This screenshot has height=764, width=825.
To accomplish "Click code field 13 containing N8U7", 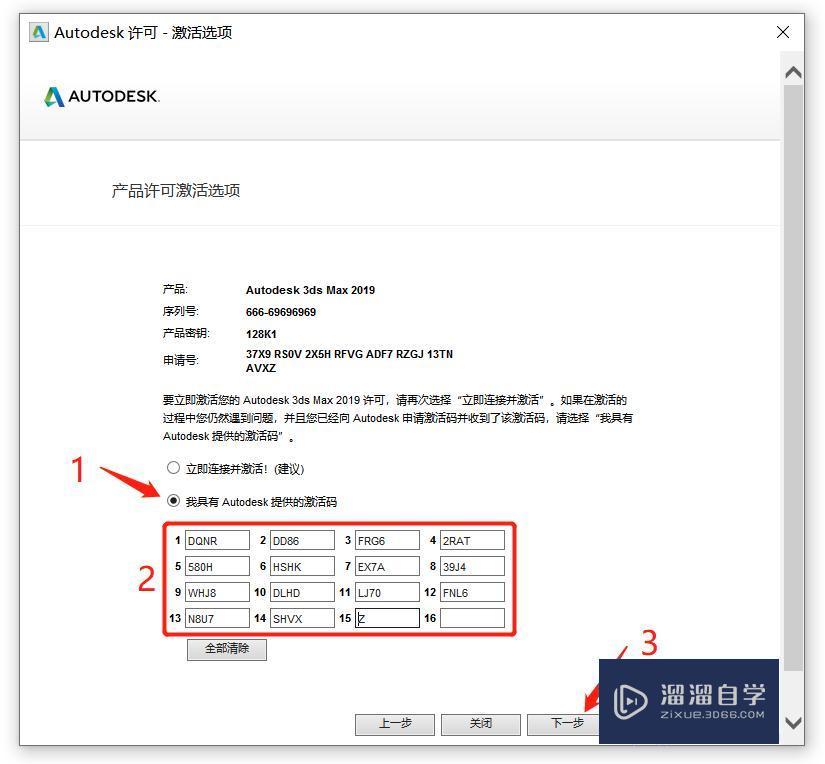I will [x=218, y=618].
